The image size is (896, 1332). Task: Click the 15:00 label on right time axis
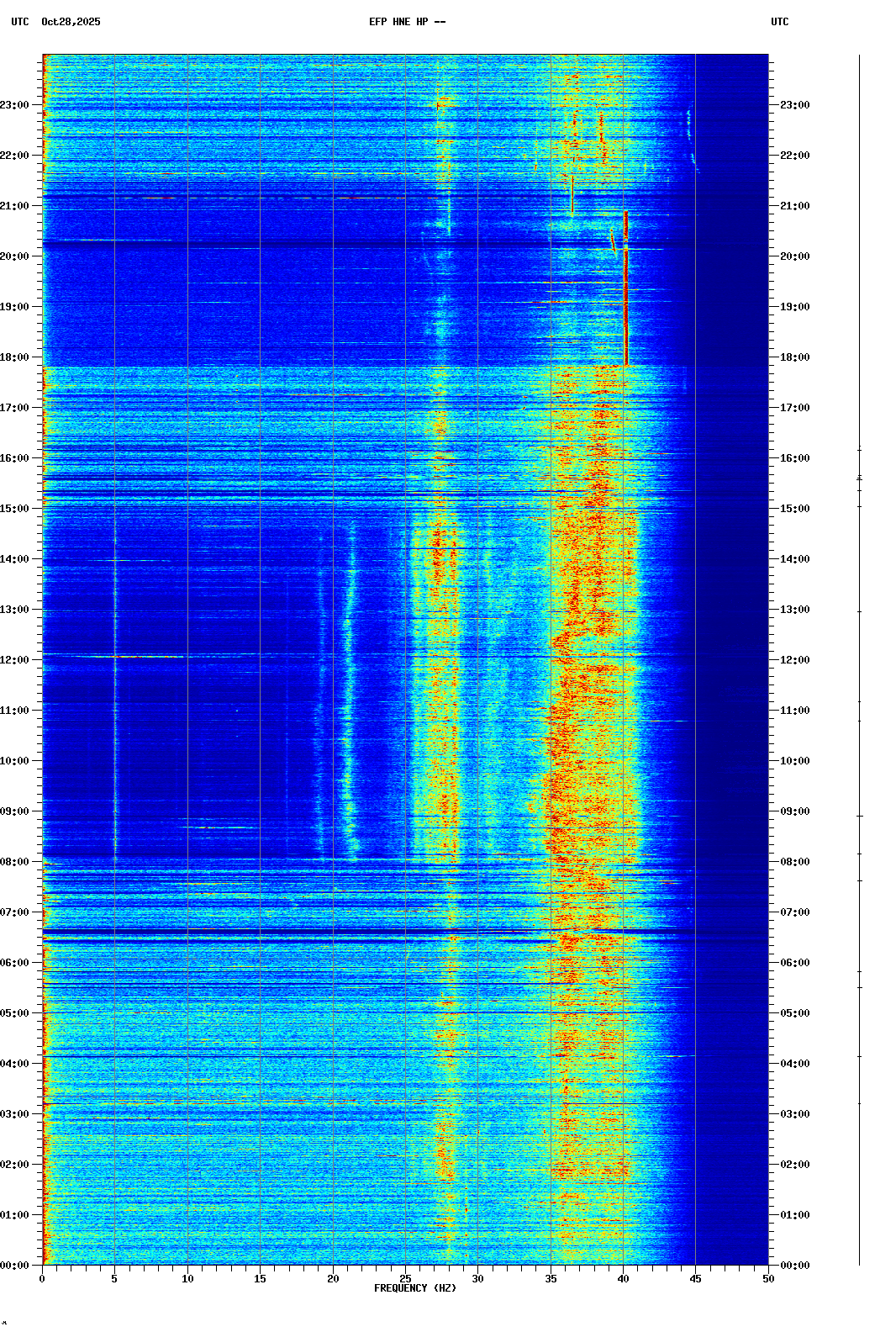pyautogui.click(x=794, y=509)
